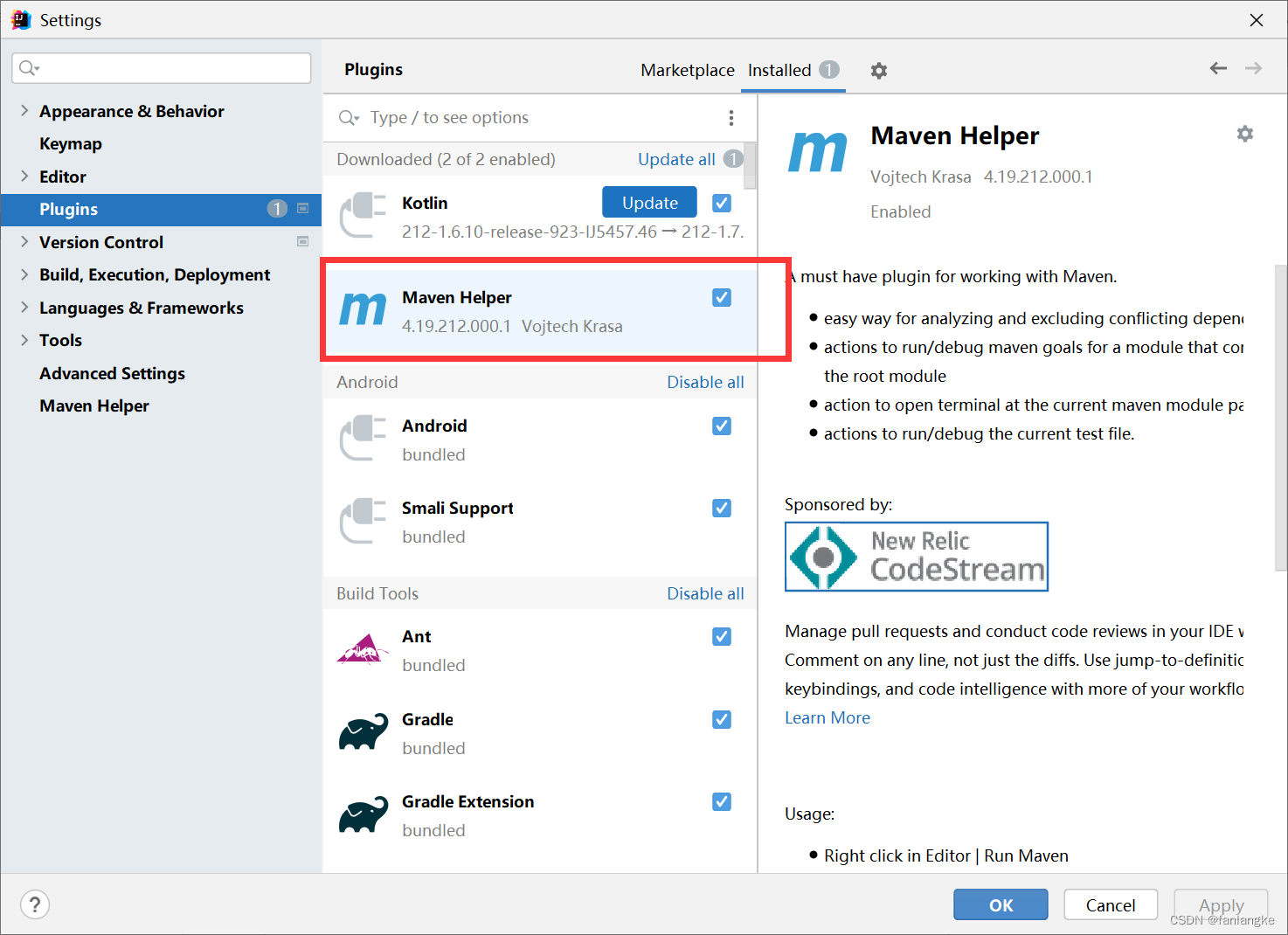Open Keymap settings
This screenshot has width=1288, height=935.
(71, 143)
